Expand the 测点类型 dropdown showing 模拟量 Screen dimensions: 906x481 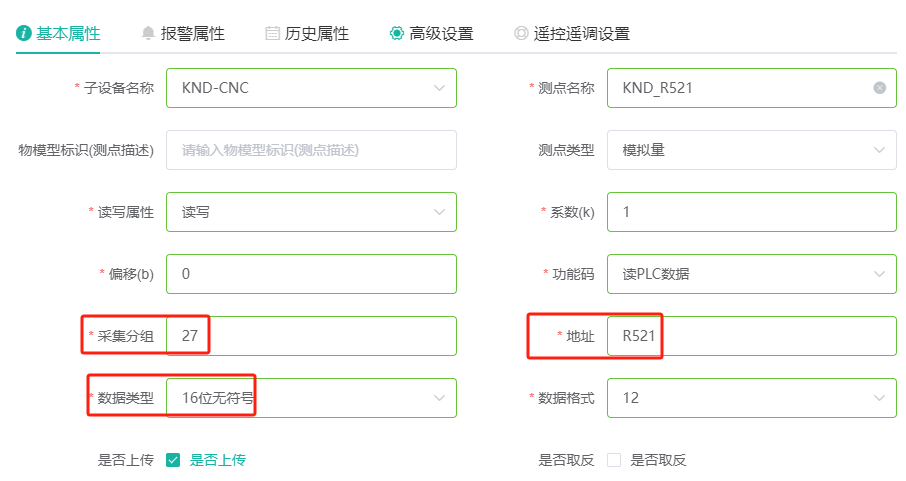tap(752, 150)
